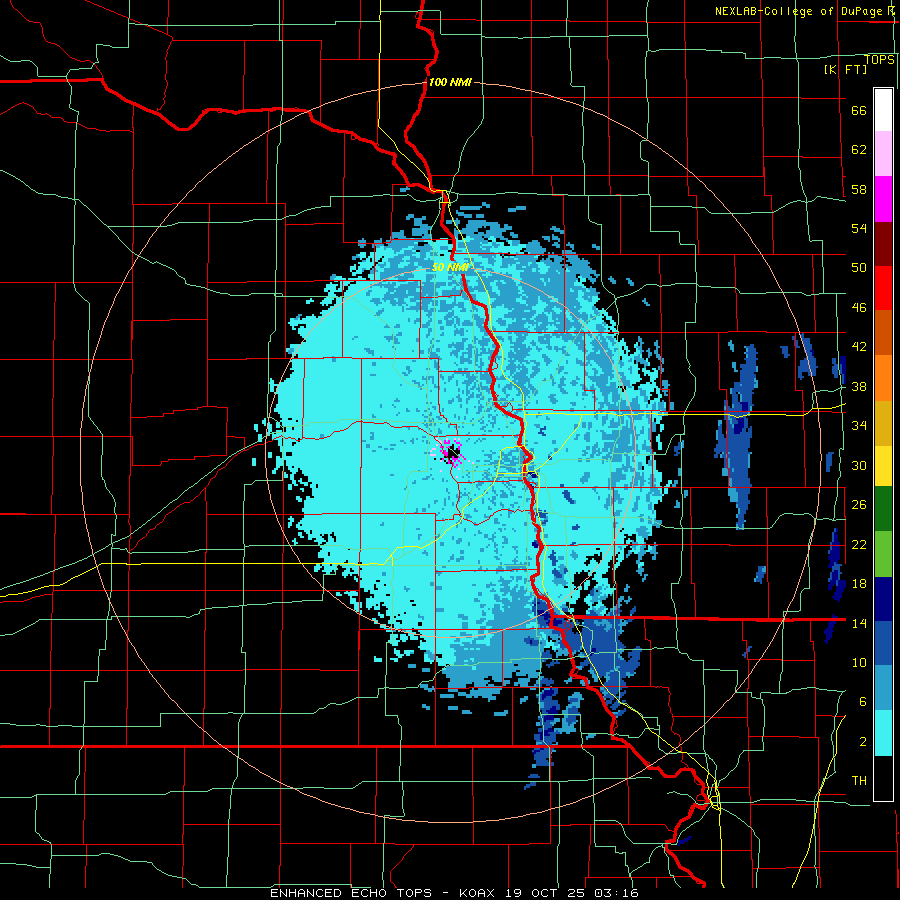The height and width of the screenshot is (900, 900).
Task: Click the TH legend label
Action: [859, 781]
